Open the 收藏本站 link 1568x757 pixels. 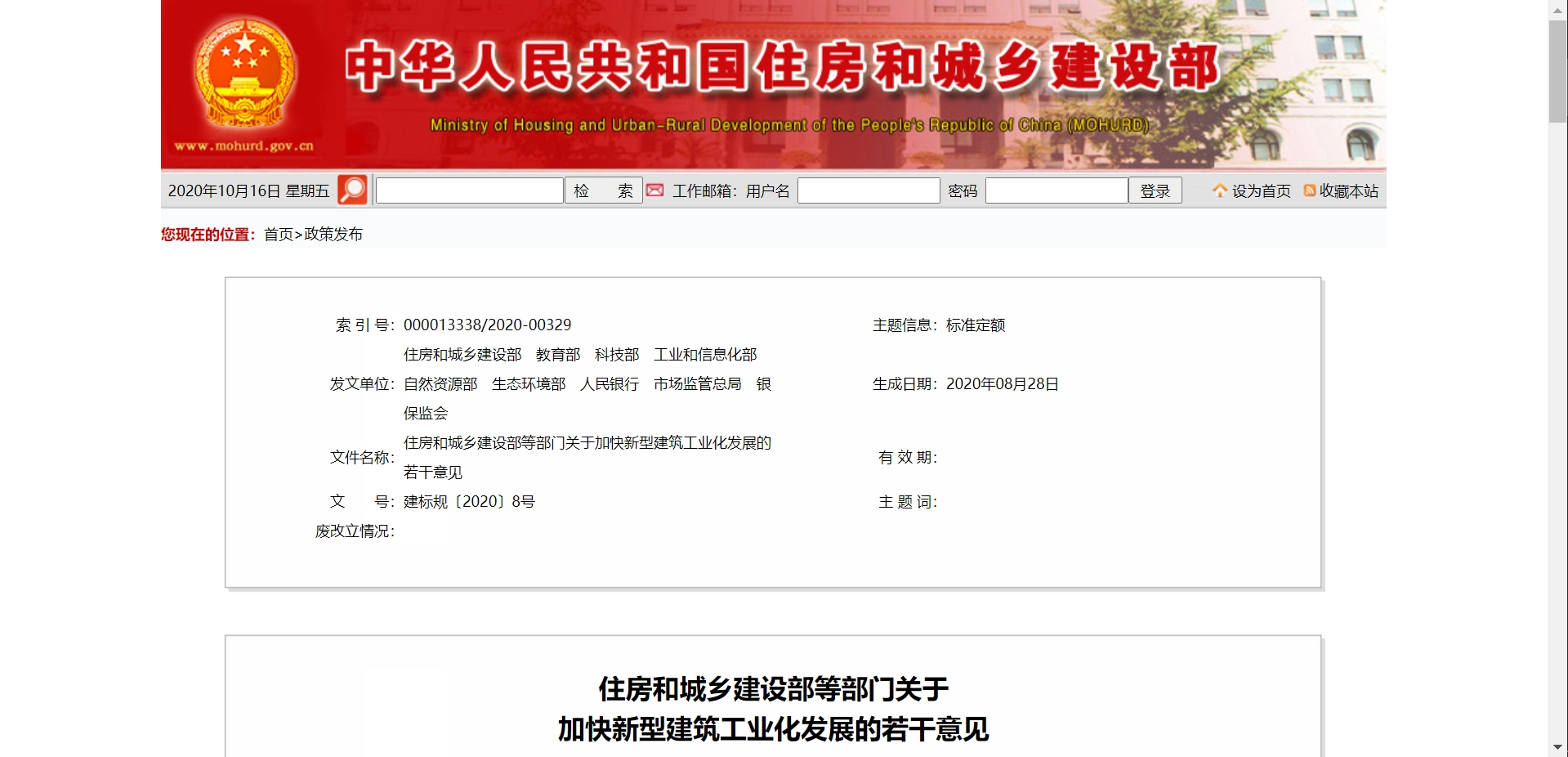click(1348, 190)
